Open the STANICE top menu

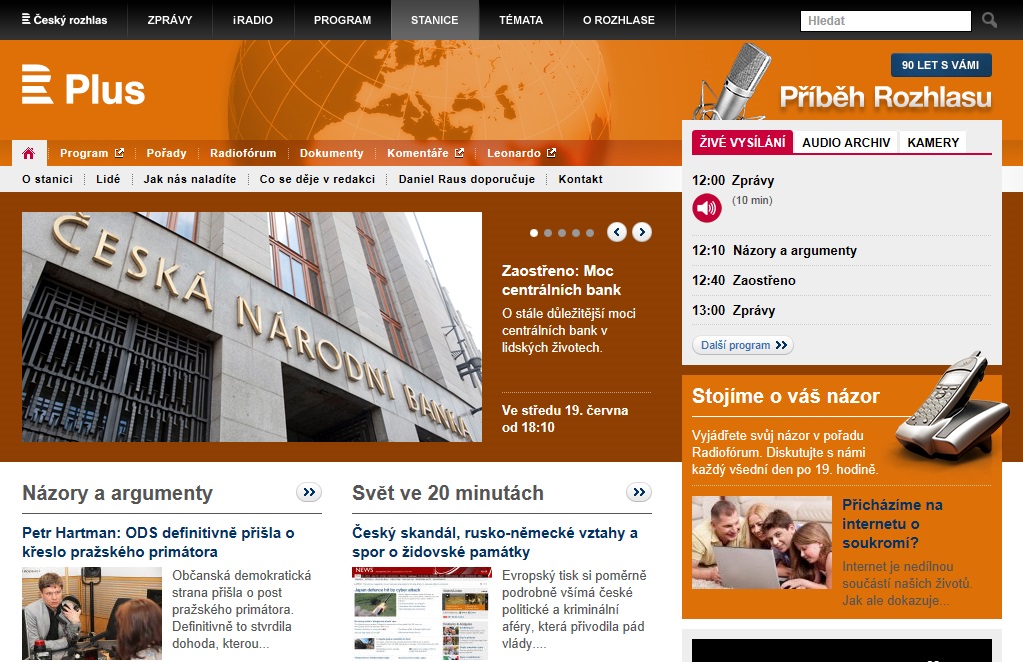434,20
